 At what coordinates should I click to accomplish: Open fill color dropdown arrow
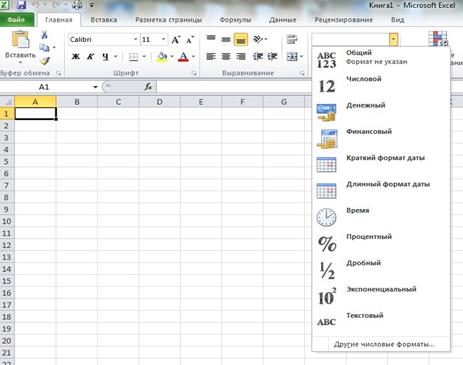172,57
